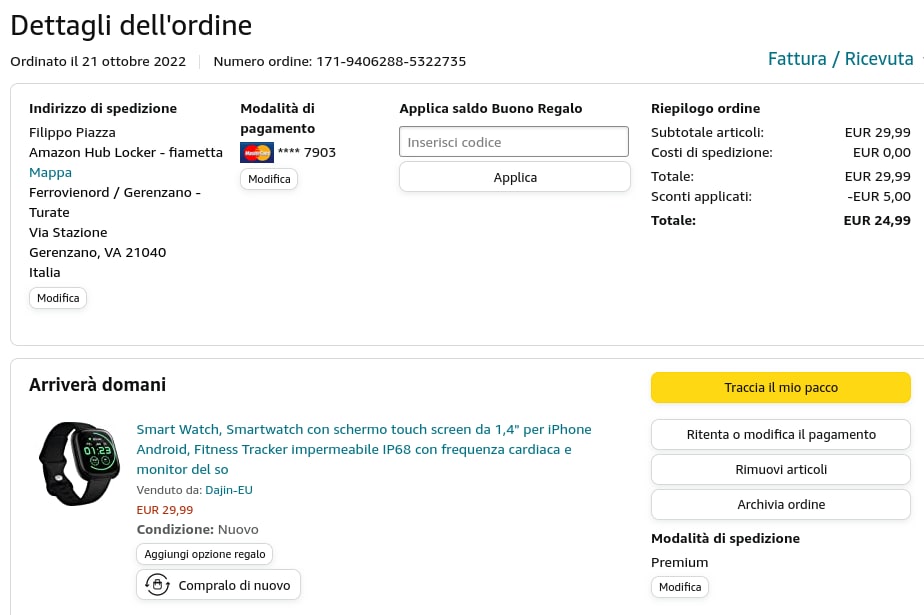
Task: Click Rimuovi articoli button
Action: 780,469
